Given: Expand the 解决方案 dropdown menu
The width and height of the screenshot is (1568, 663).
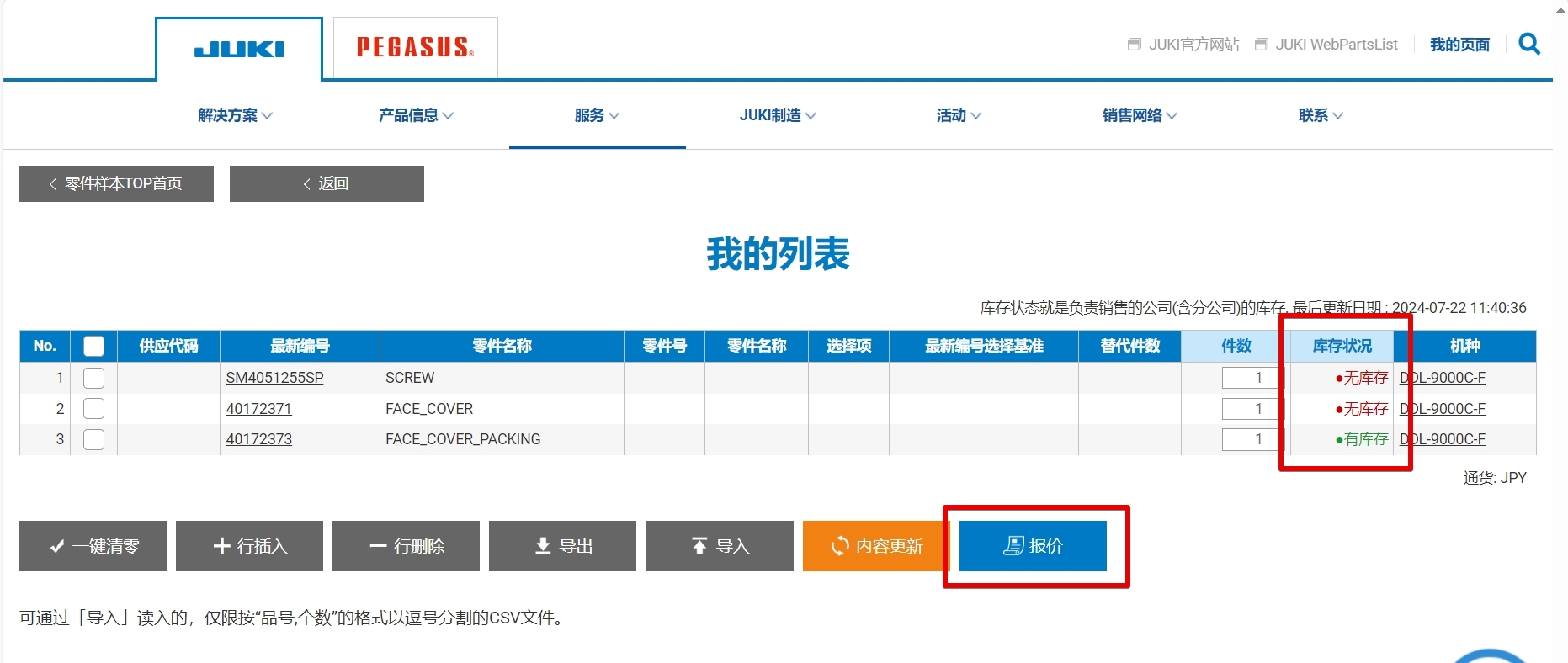Looking at the screenshot, I should pyautogui.click(x=235, y=115).
